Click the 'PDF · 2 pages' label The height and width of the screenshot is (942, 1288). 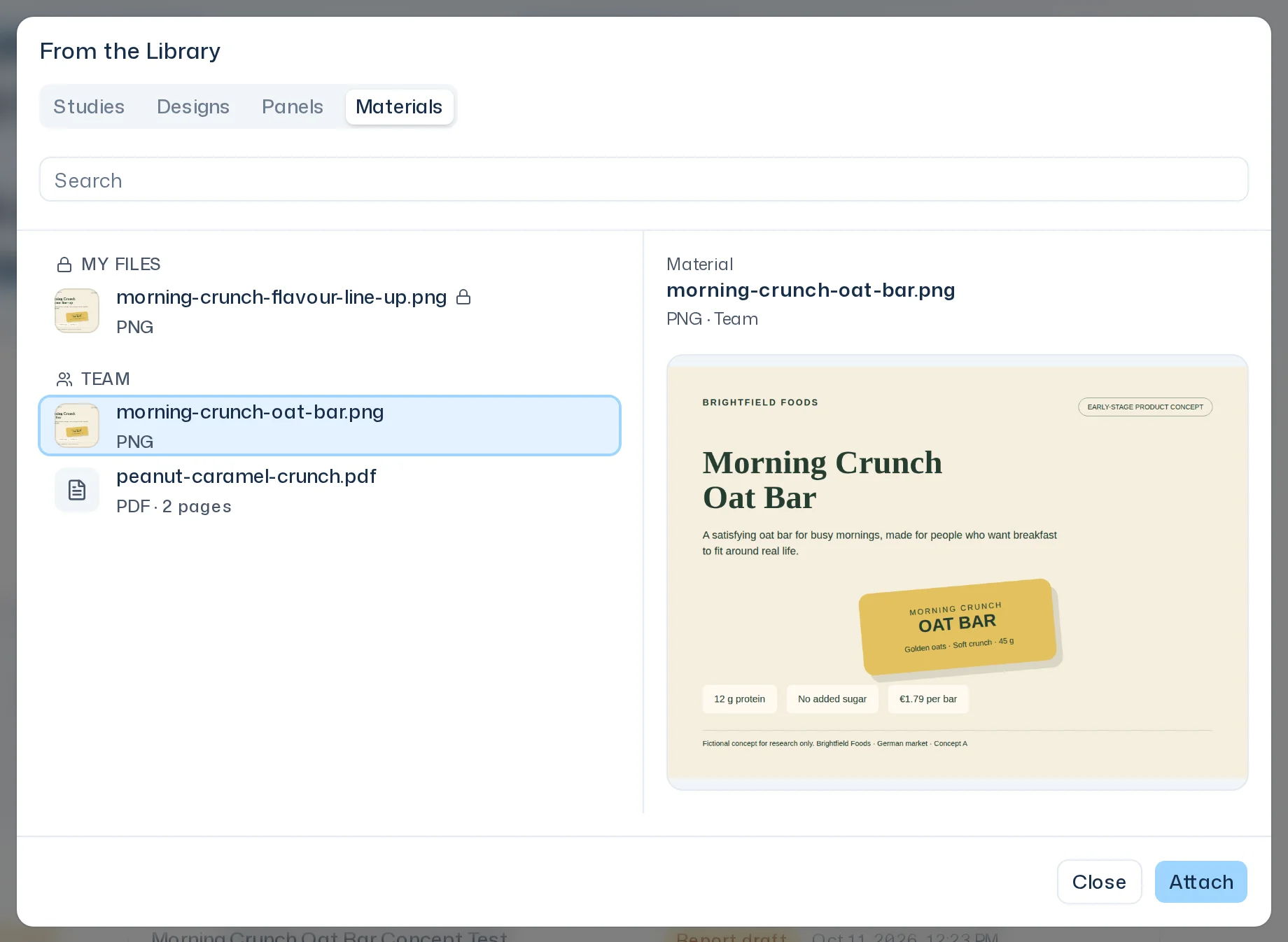point(174,507)
